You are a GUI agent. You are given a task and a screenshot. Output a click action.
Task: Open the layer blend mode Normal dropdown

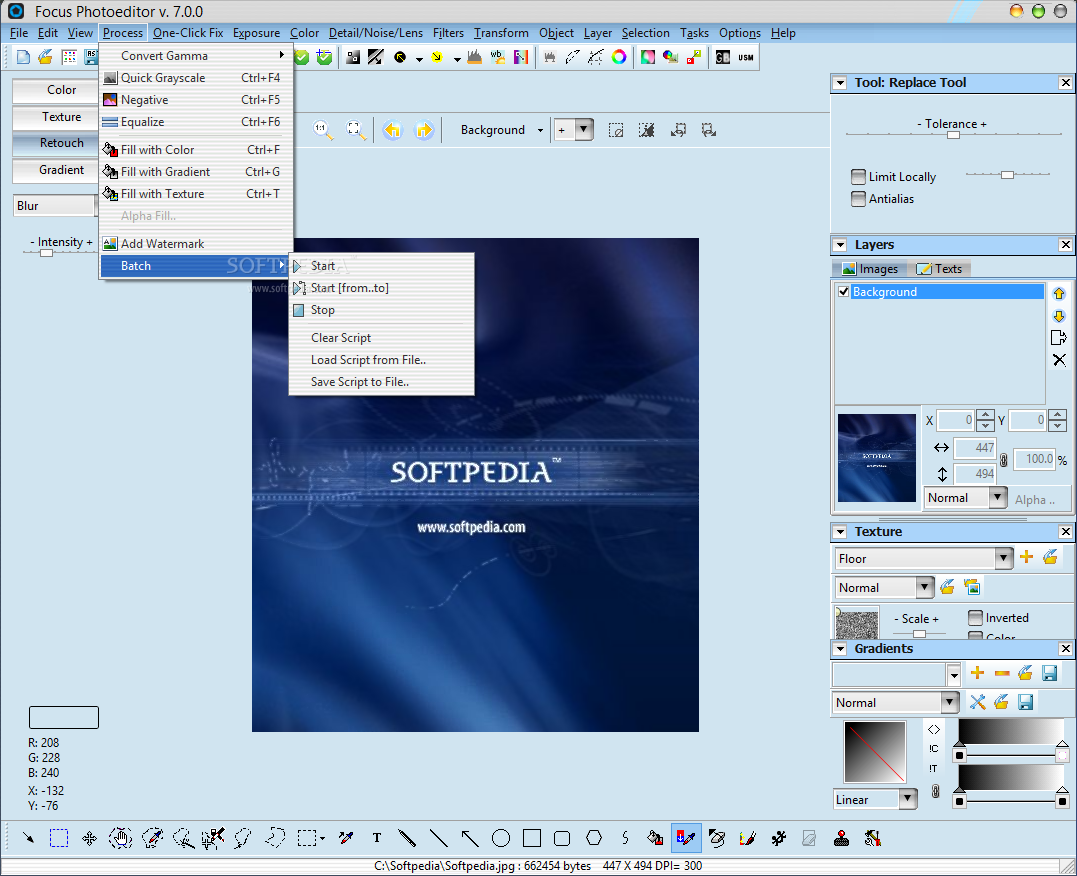click(998, 497)
